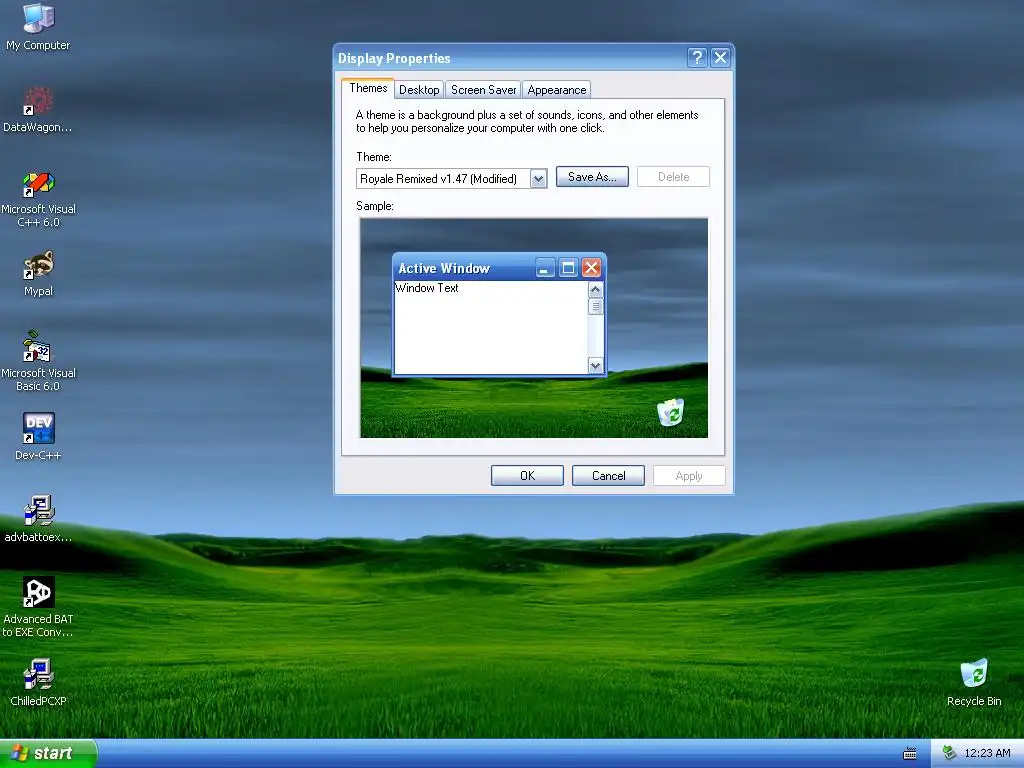Screen dimensions: 1024x768
Task: Switch to the Desktop tab
Action: click(419, 89)
